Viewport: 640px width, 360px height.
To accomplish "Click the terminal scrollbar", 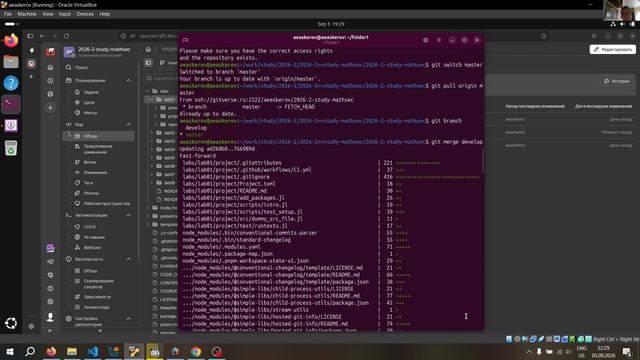I will (x=483, y=160).
